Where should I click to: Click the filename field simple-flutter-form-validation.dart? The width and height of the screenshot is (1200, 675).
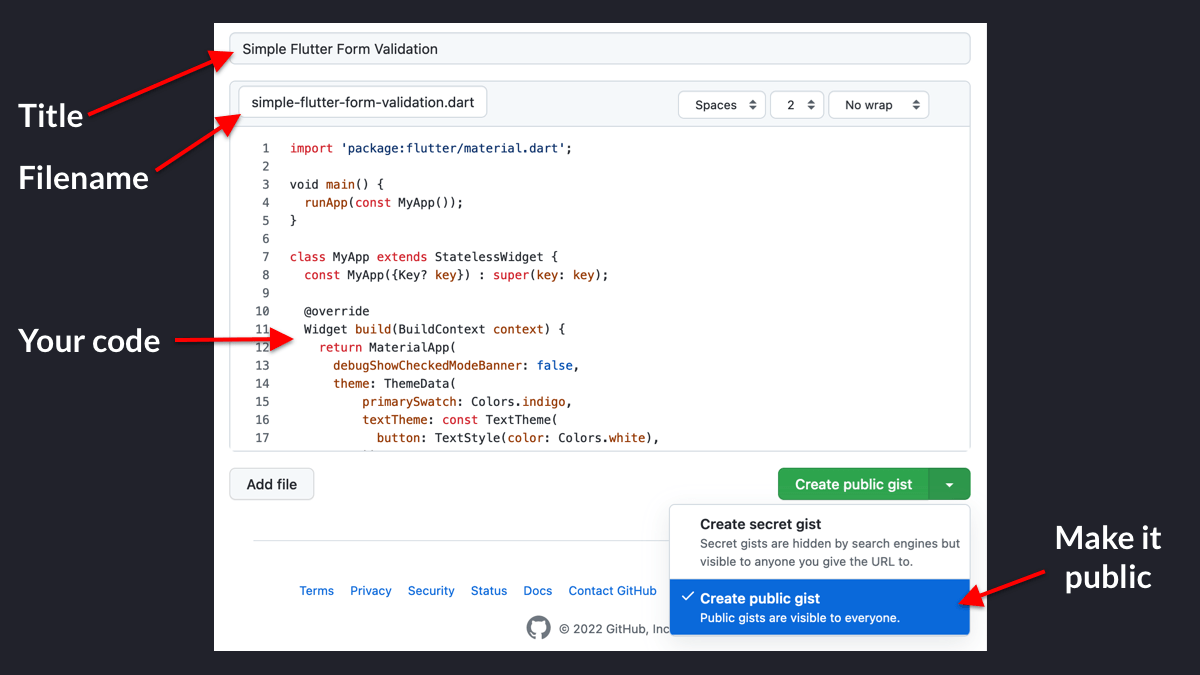point(363,102)
